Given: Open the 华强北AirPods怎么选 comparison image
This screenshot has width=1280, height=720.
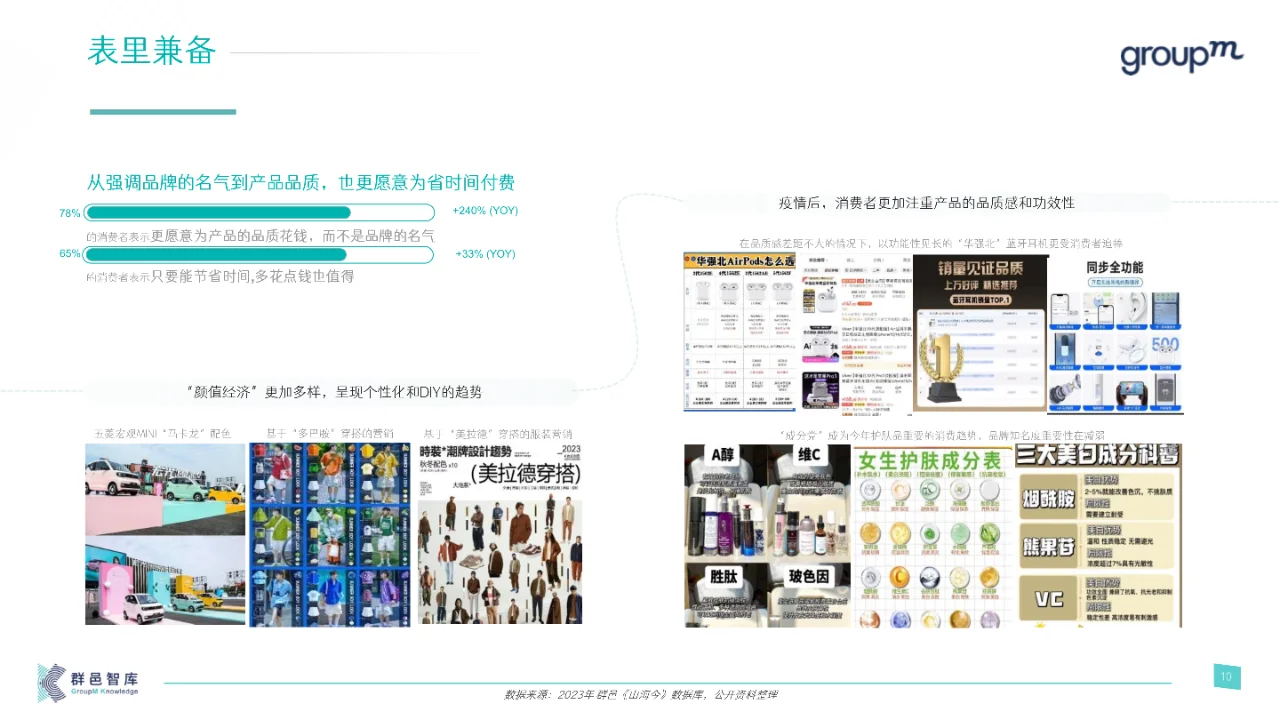Looking at the screenshot, I should coord(740,332).
